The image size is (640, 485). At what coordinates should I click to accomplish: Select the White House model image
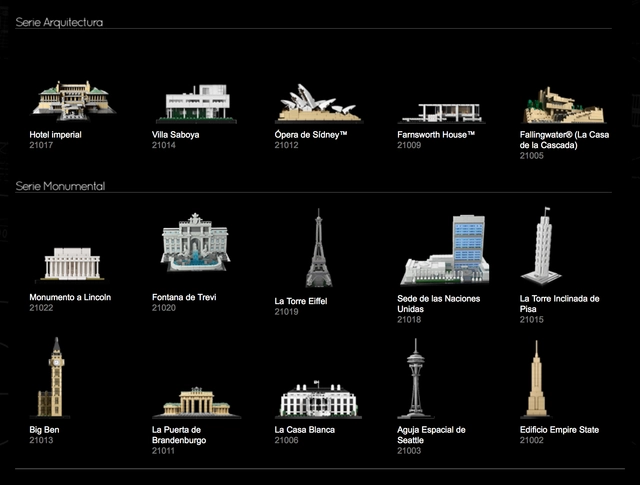tap(318, 399)
